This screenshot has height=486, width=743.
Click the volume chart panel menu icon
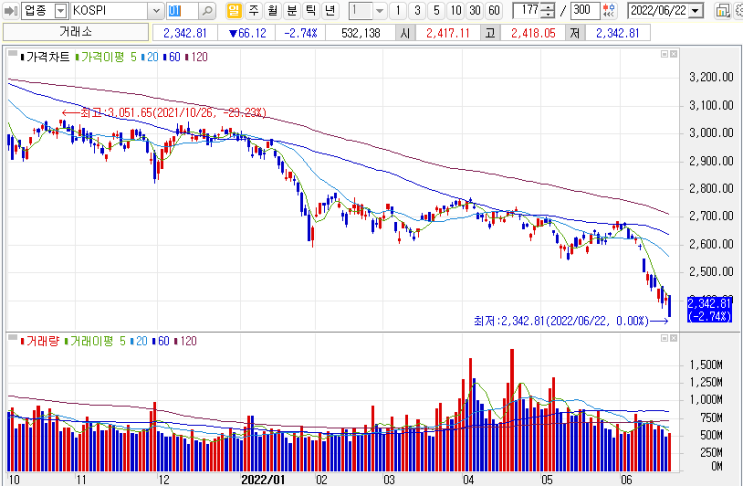point(13,338)
